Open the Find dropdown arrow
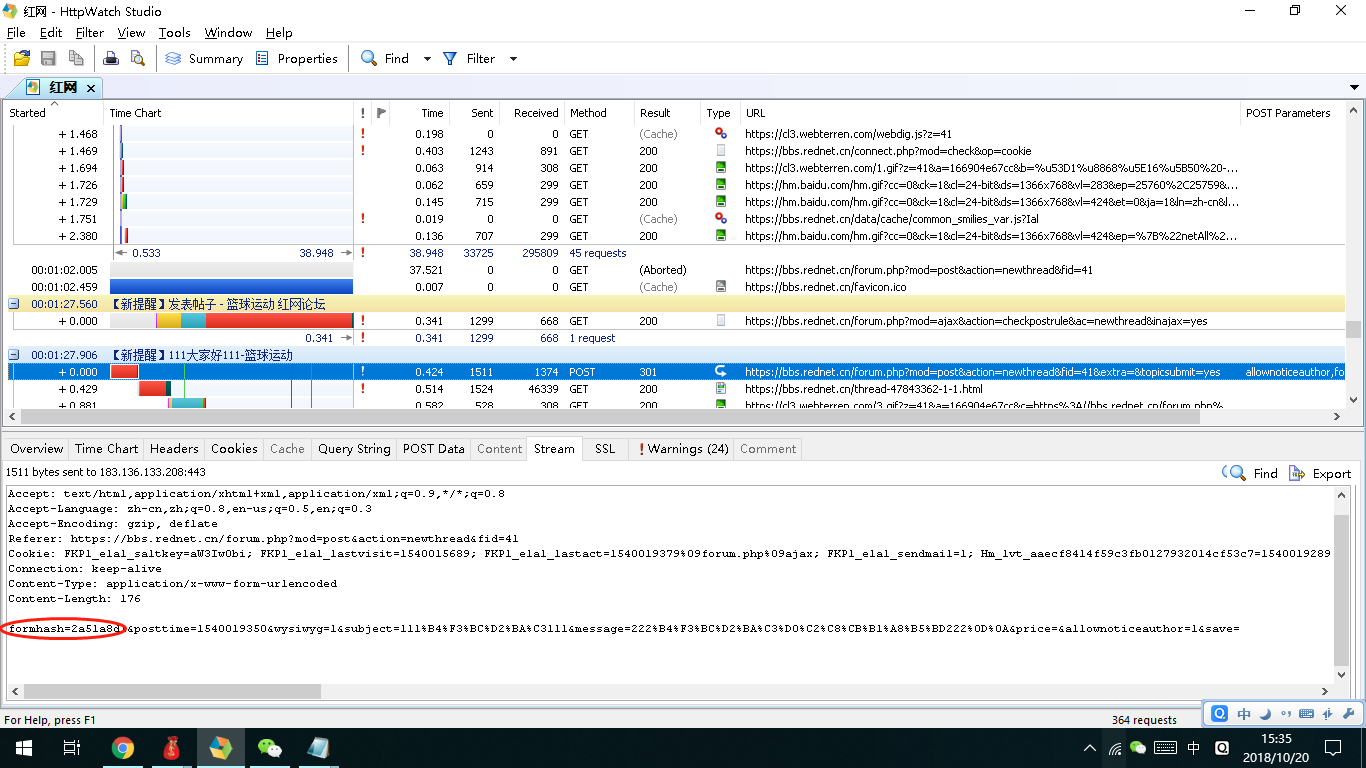The width and height of the screenshot is (1366, 768). (427, 59)
